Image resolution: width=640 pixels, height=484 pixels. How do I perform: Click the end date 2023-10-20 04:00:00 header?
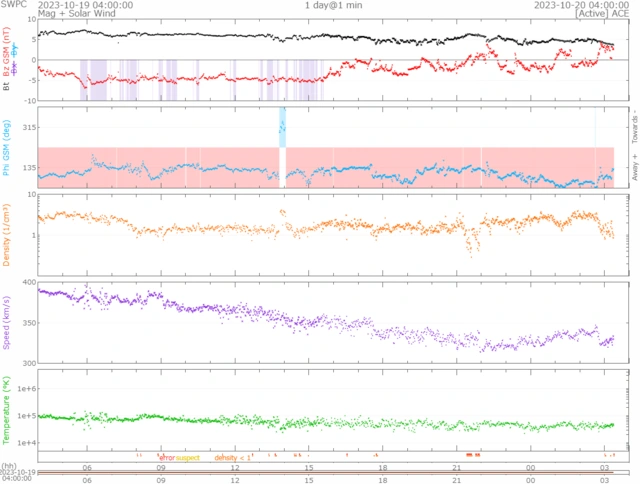click(x=575, y=5)
